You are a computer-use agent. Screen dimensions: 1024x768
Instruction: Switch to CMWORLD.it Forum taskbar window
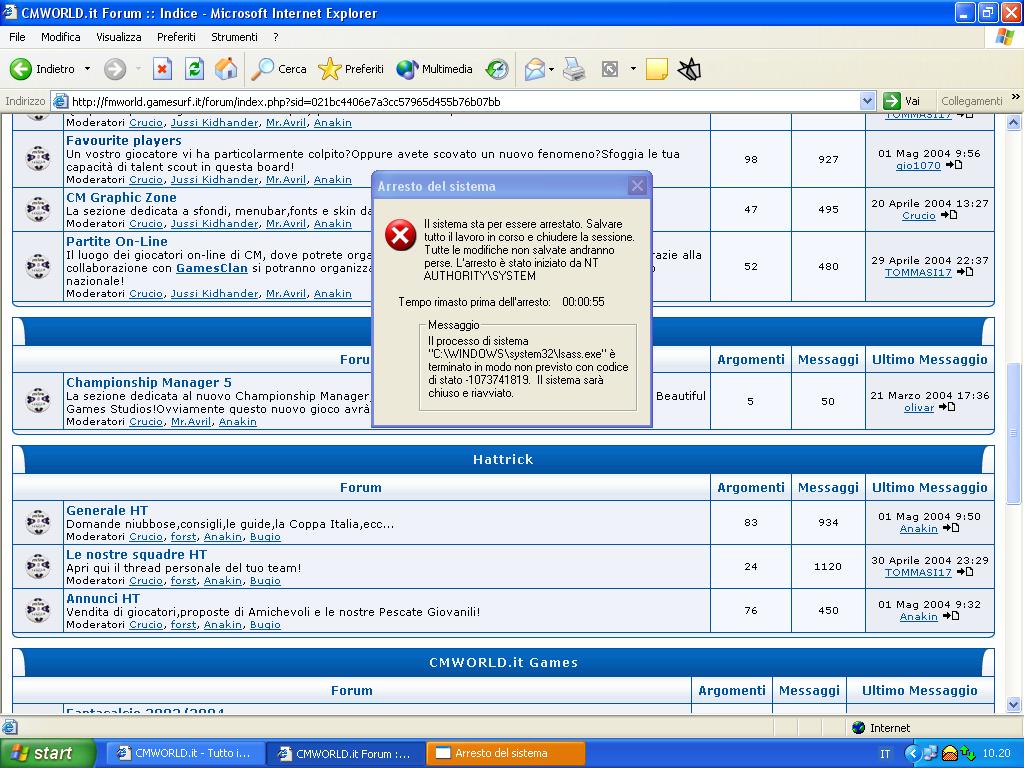coord(345,754)
